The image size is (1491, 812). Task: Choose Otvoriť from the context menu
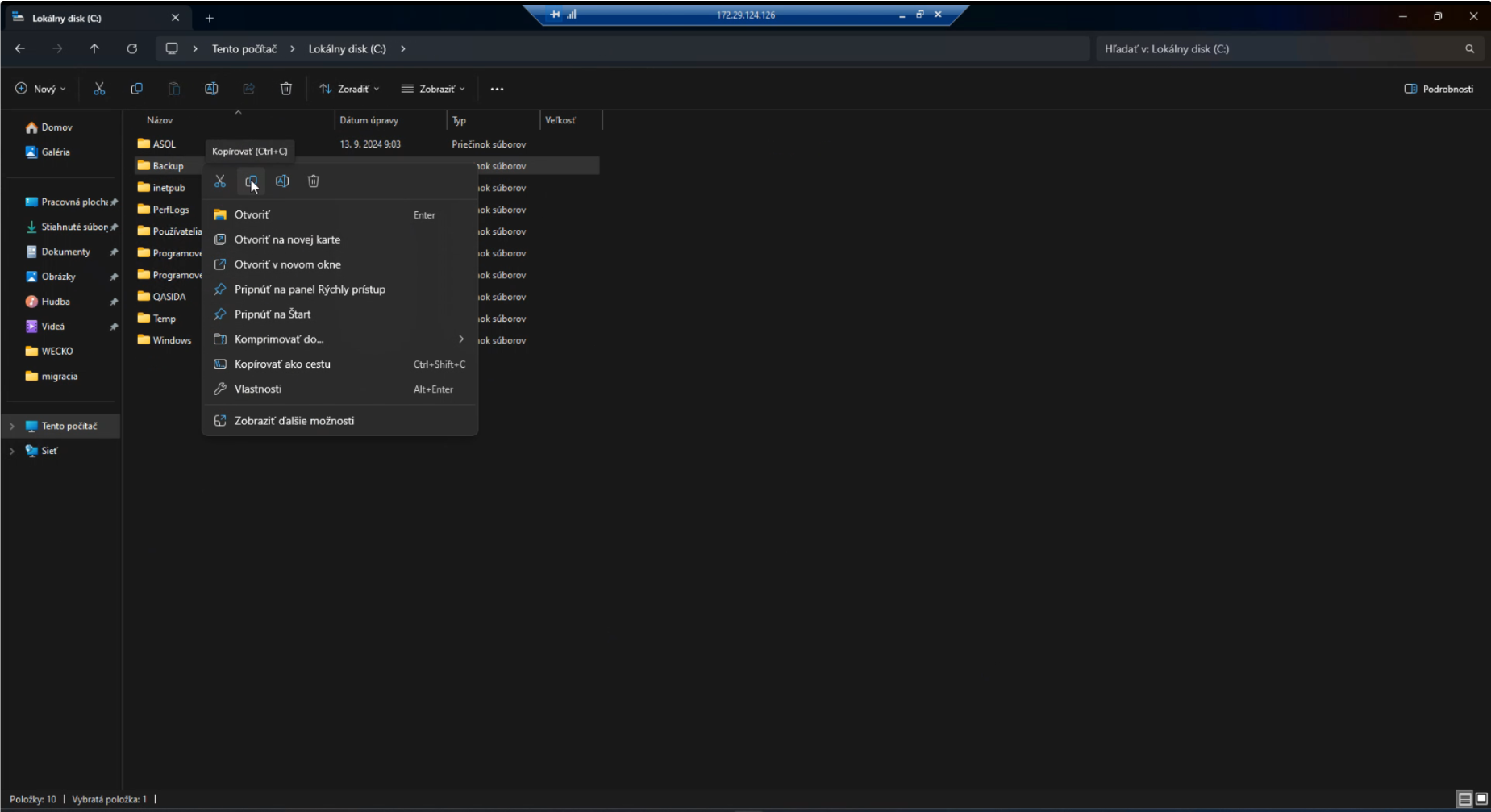(x=339, y=215)
